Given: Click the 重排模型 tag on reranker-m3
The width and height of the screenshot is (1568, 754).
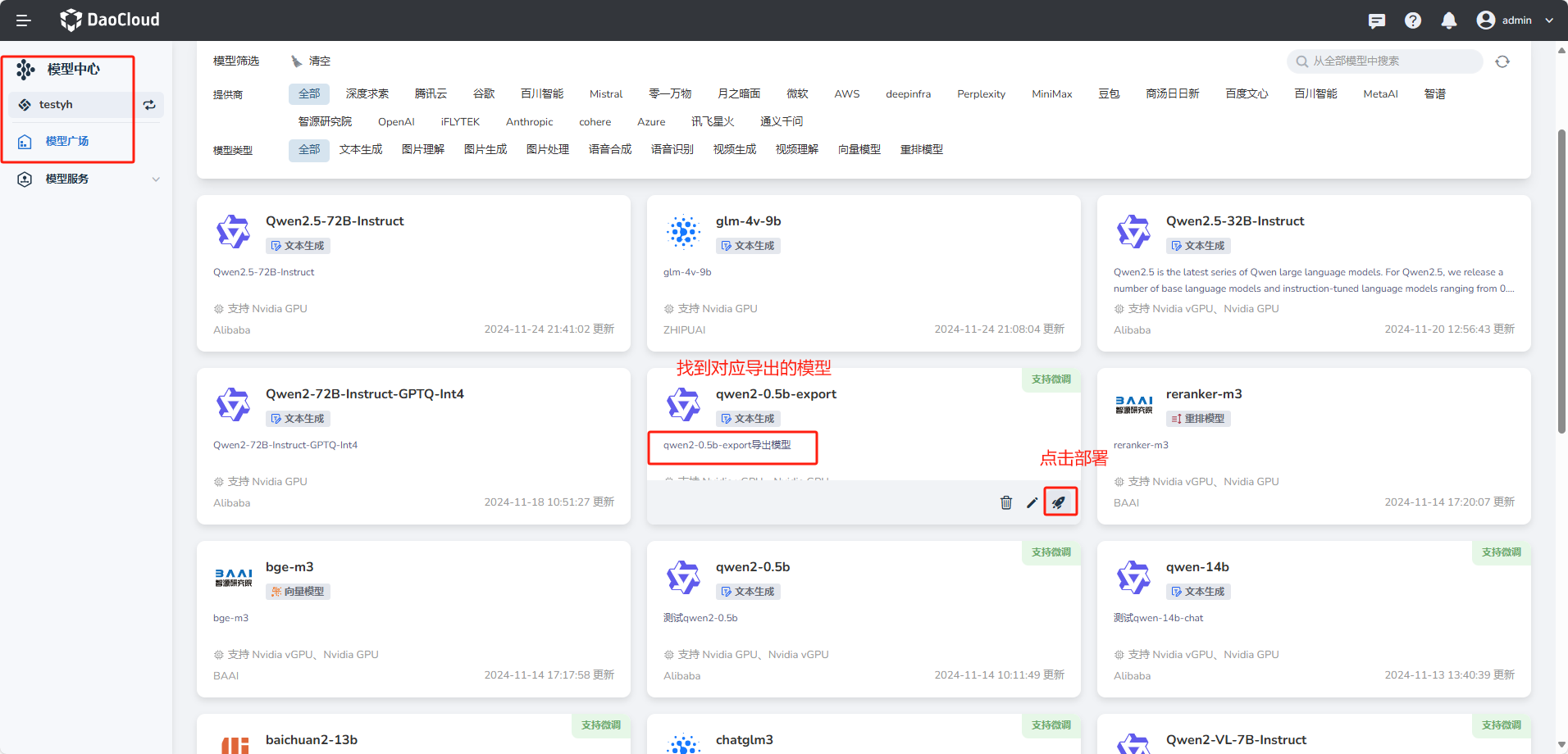Looking at the screenshot, I should 1198,419.
